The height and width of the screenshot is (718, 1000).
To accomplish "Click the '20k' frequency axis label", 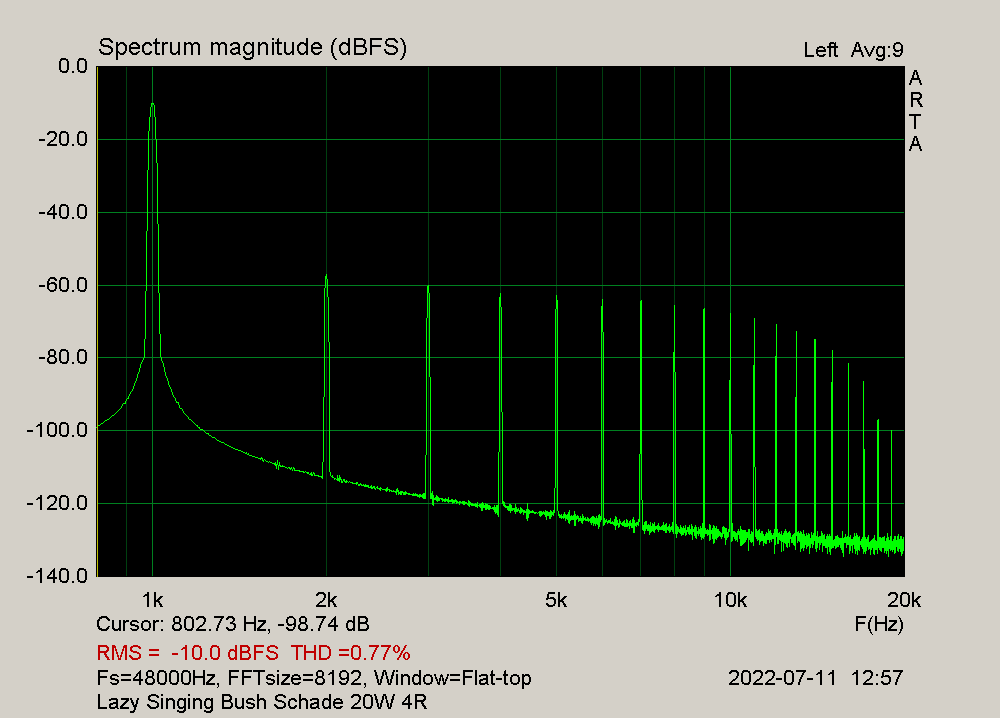I will pos(904,600).
